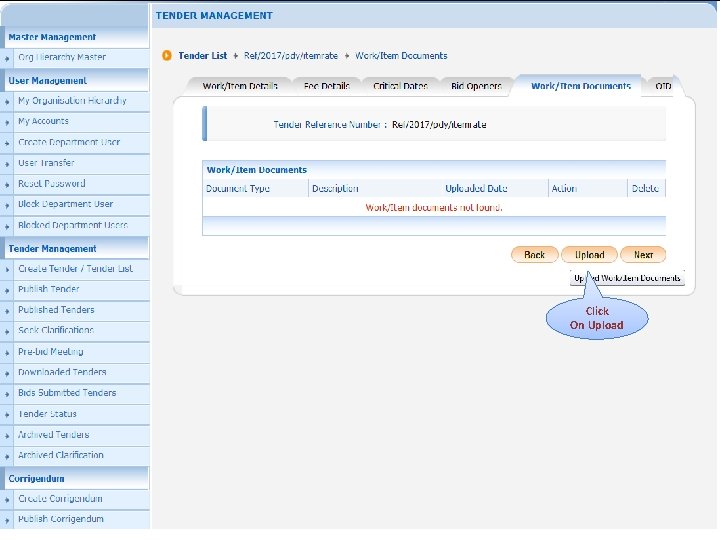
Task: Open Create Corrigendum
Action: 60,499
